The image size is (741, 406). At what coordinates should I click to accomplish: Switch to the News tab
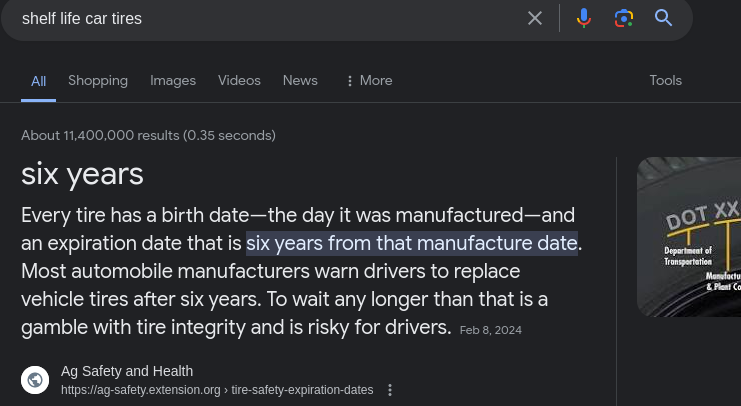click(x=300, y=80)
